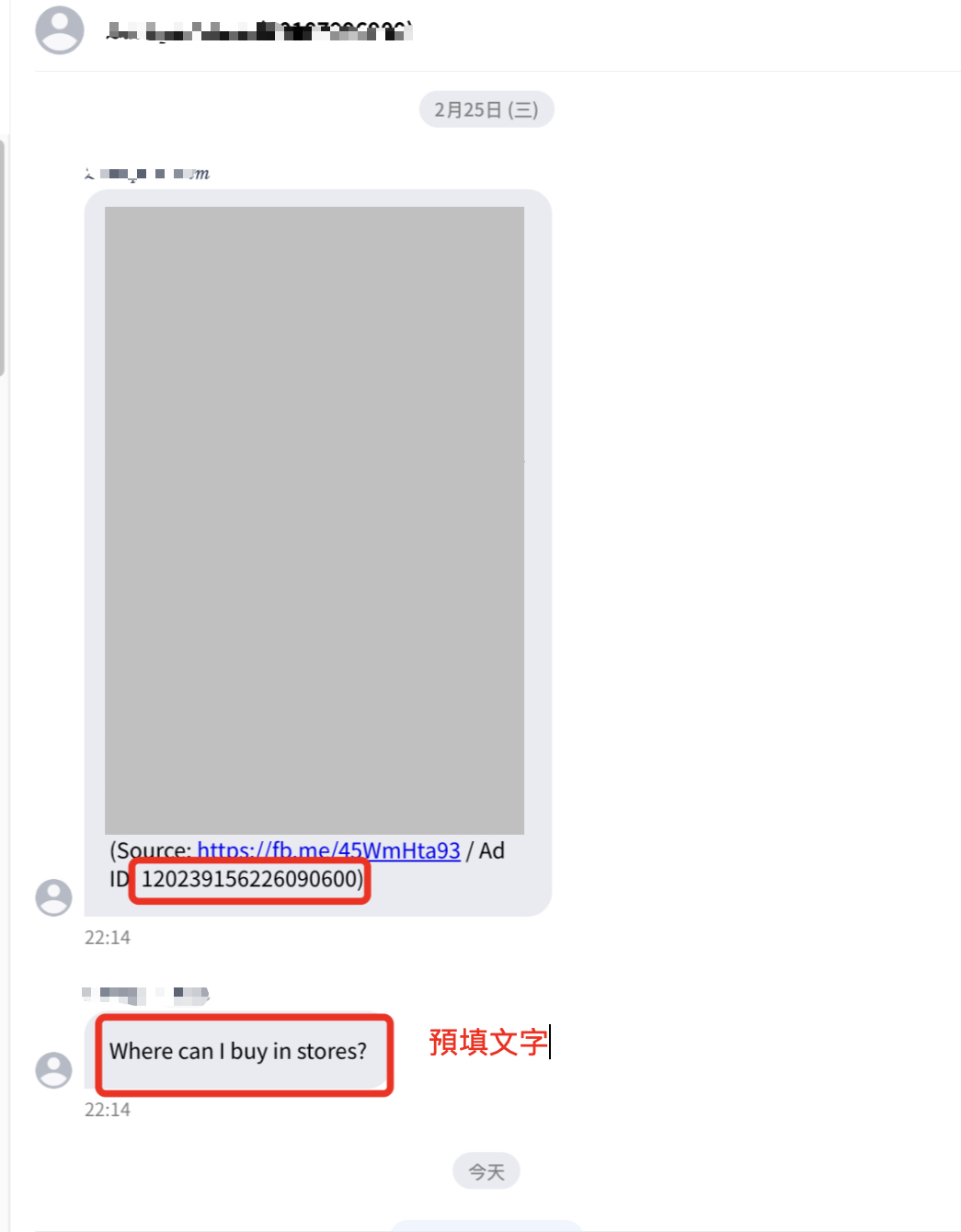Viewport: 961px width, 1232px height.
Task: Click the blurred sender name above the image message
Action: pyautogui.click(x=147, y=174)
